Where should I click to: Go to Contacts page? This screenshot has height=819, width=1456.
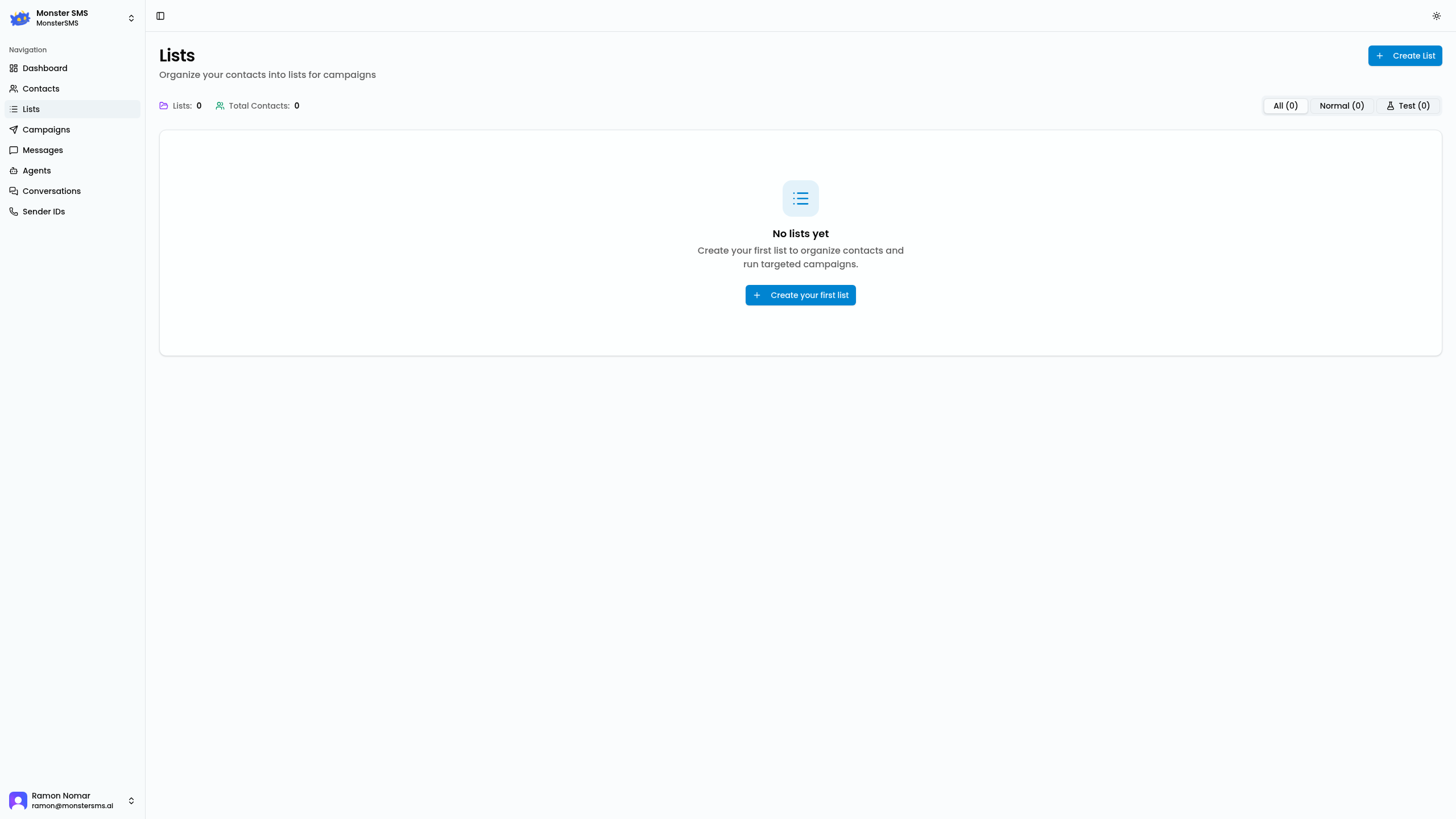72,89
